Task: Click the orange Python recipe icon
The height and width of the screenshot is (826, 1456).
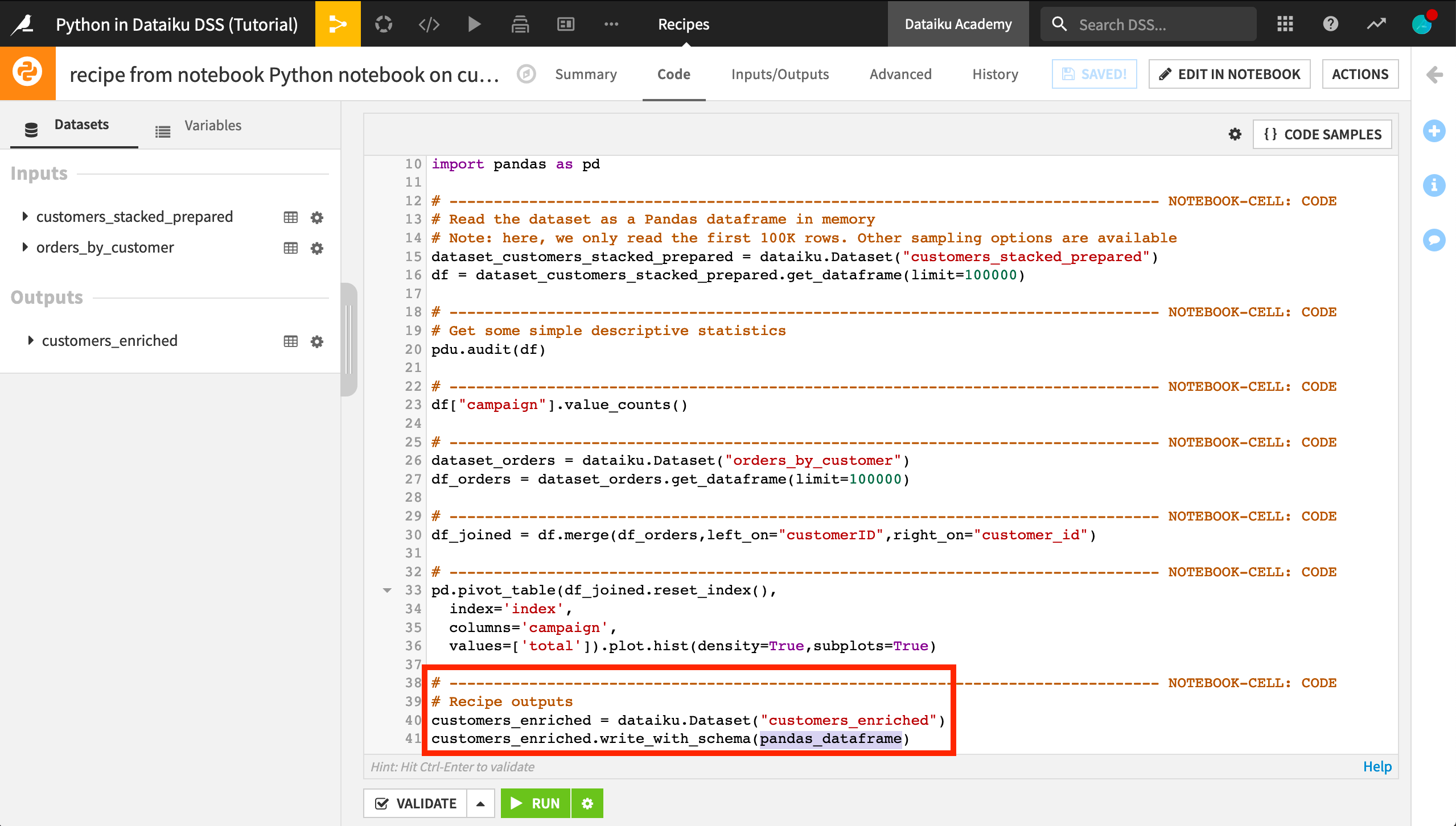Action: point(27,73)
